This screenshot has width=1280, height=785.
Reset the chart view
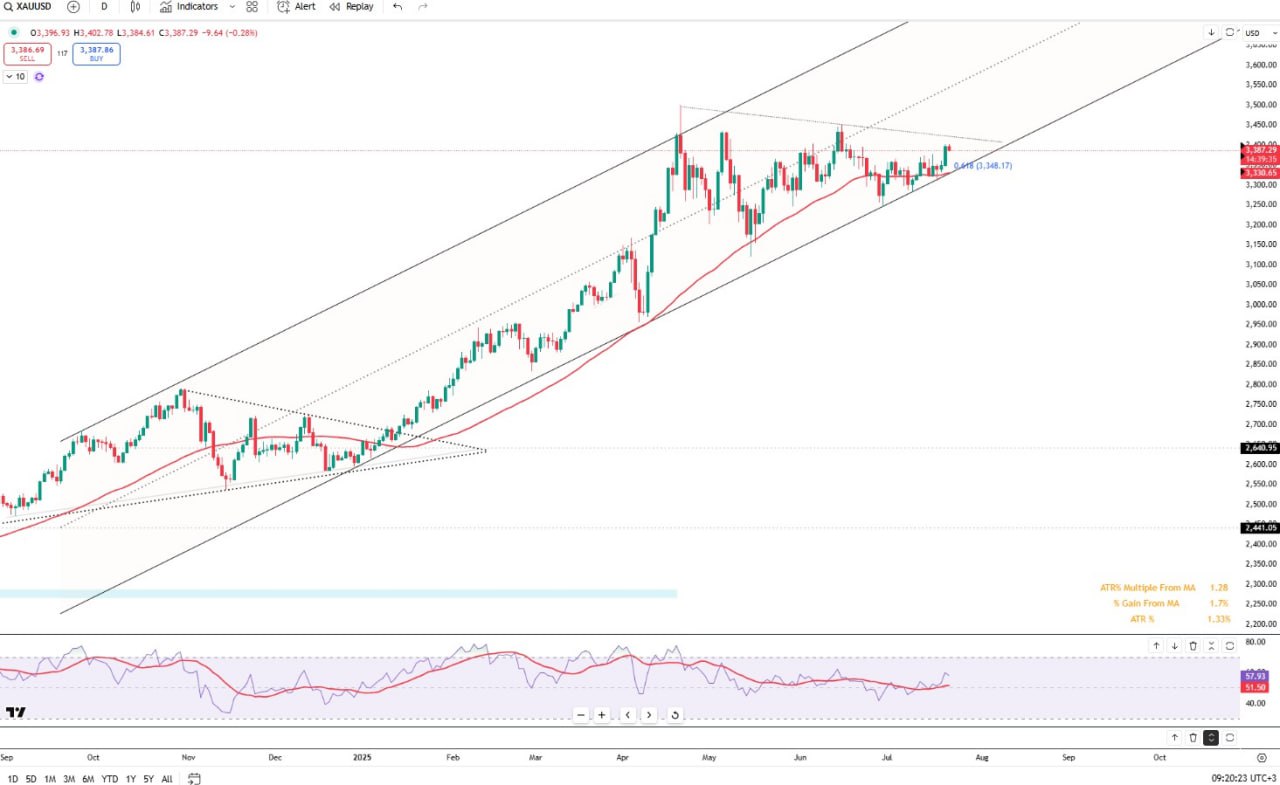tap(675, 715)
